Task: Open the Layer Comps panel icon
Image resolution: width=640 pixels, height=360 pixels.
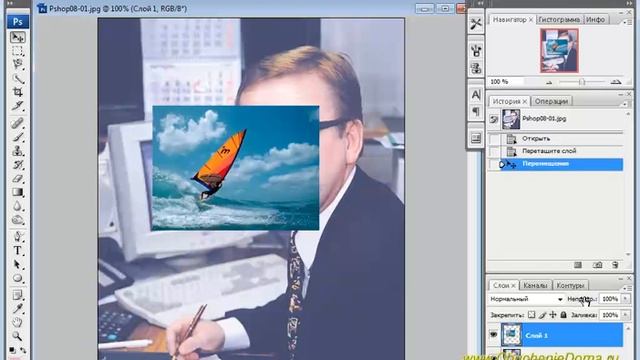Action: (x=476, y=138)
